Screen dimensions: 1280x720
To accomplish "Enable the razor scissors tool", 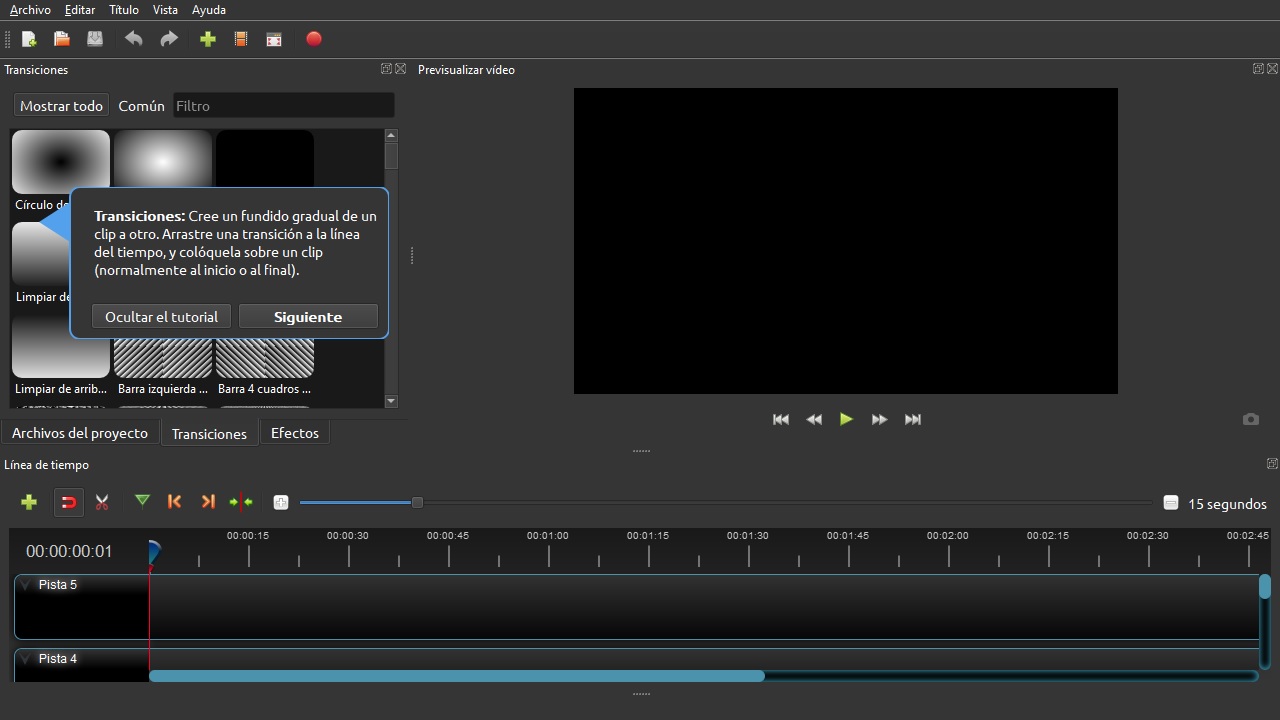I will [102, 502].
